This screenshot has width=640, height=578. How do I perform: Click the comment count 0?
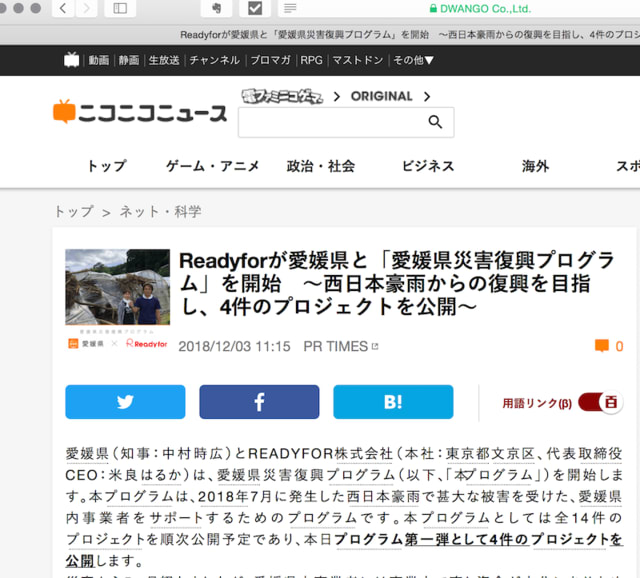619,347
